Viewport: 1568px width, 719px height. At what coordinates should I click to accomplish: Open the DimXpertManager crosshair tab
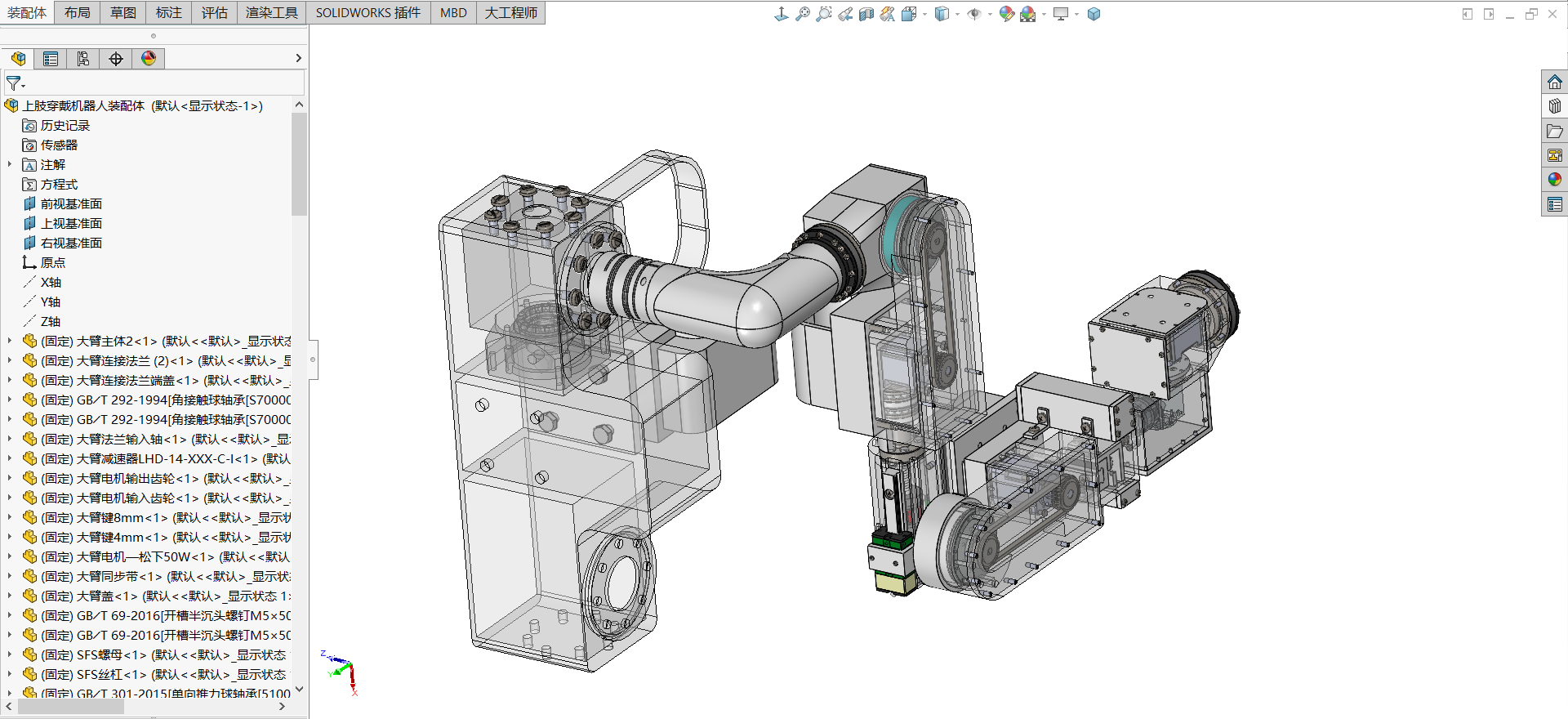[116, 59]
